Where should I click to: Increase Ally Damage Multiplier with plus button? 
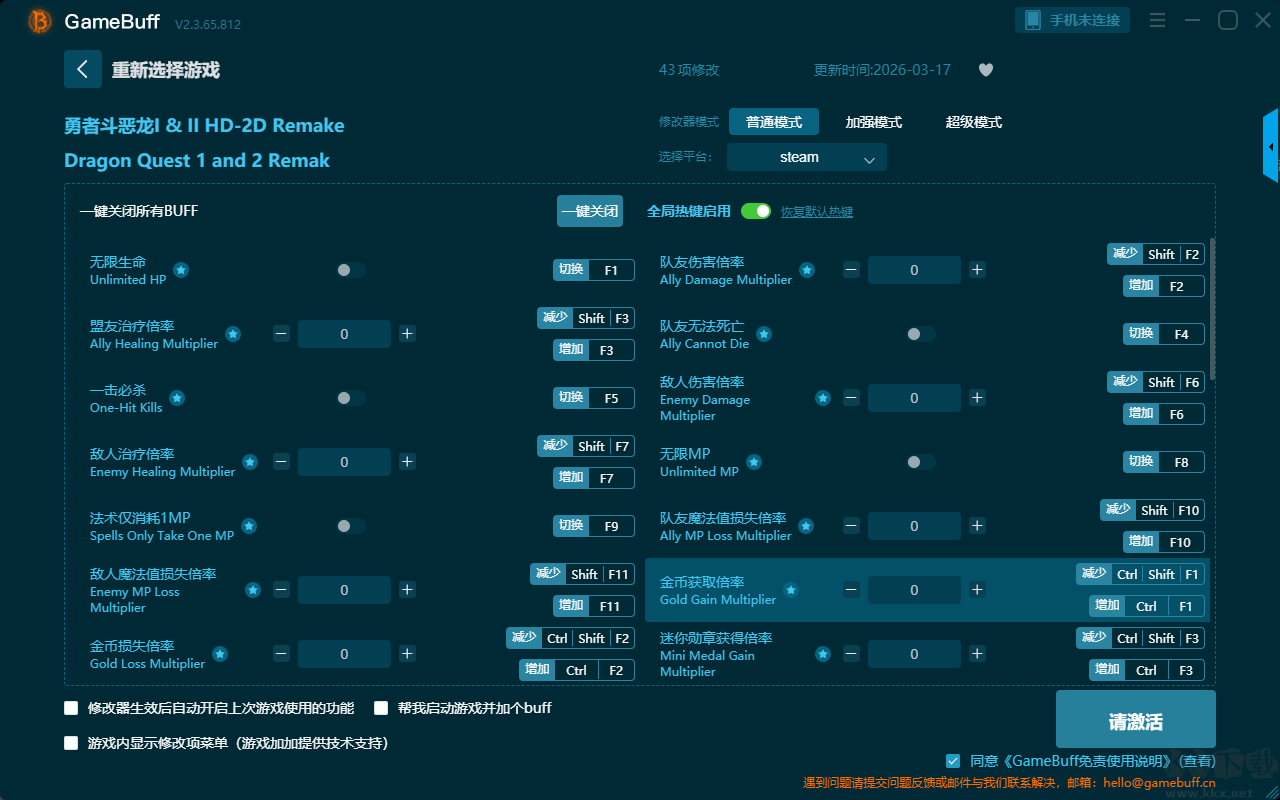point(977,270)
